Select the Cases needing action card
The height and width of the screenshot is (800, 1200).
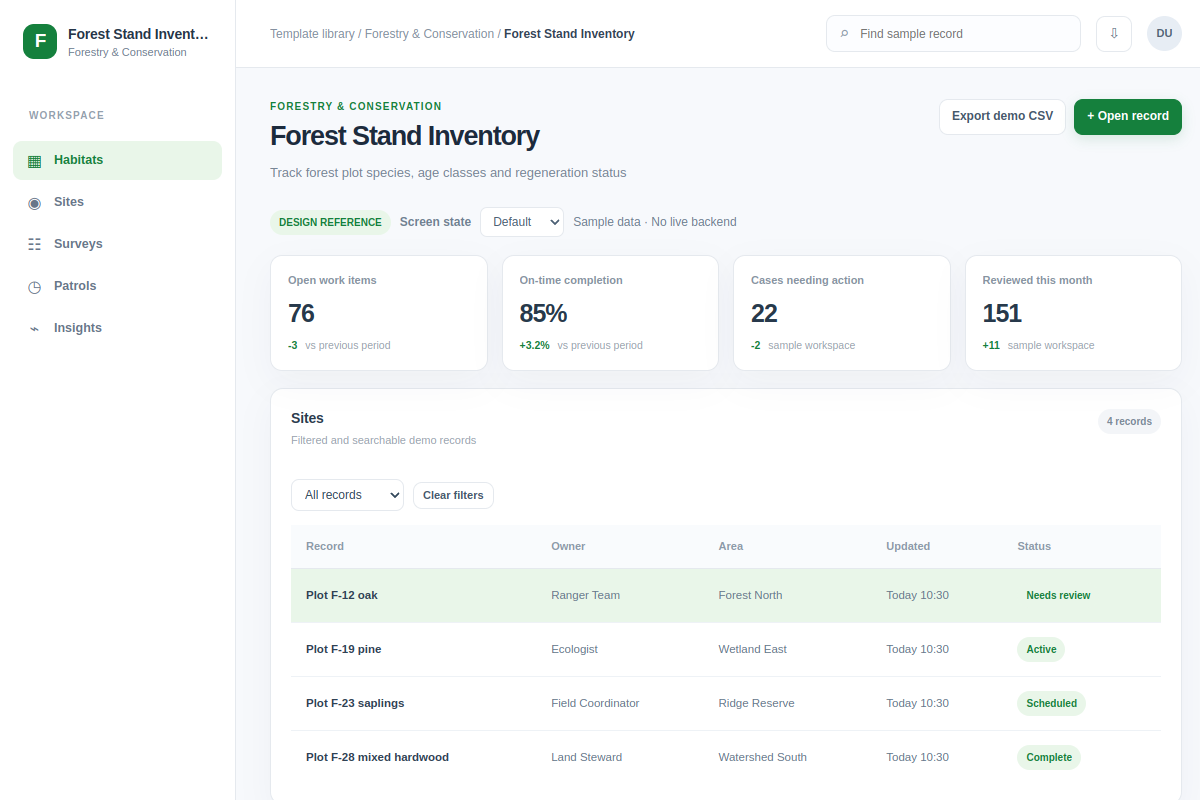coord(842,313)
